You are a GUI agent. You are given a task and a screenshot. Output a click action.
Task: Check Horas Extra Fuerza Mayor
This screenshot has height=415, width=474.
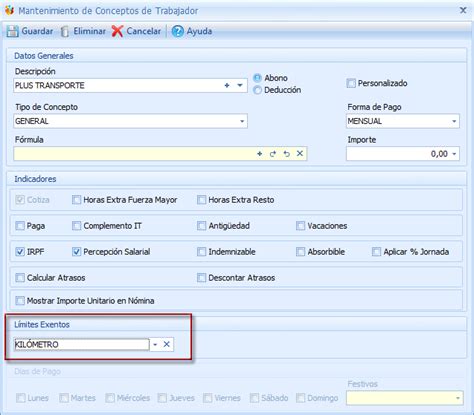point(76,200)
